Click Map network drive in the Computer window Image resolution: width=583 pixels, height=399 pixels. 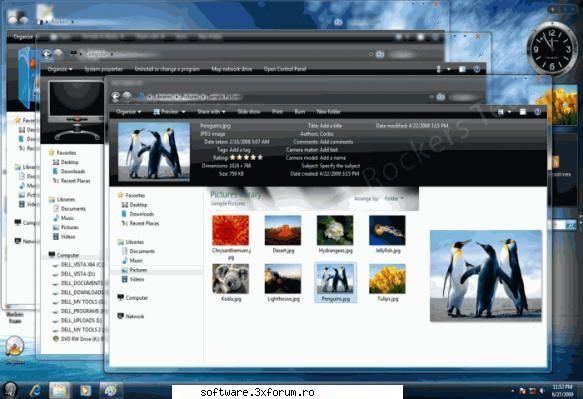[231, 69]
